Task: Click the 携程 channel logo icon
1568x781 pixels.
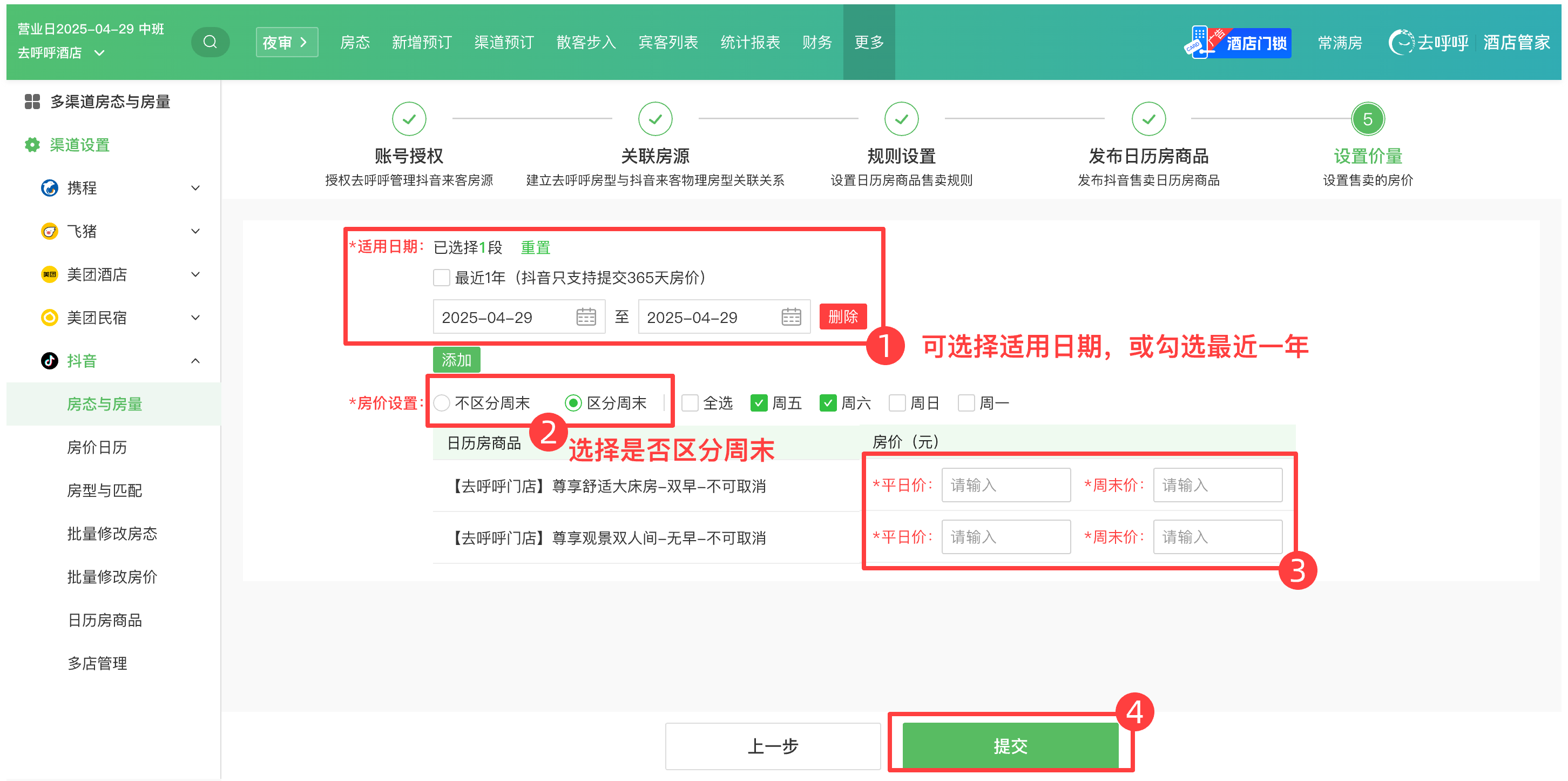Action: (x=49, y=188)
